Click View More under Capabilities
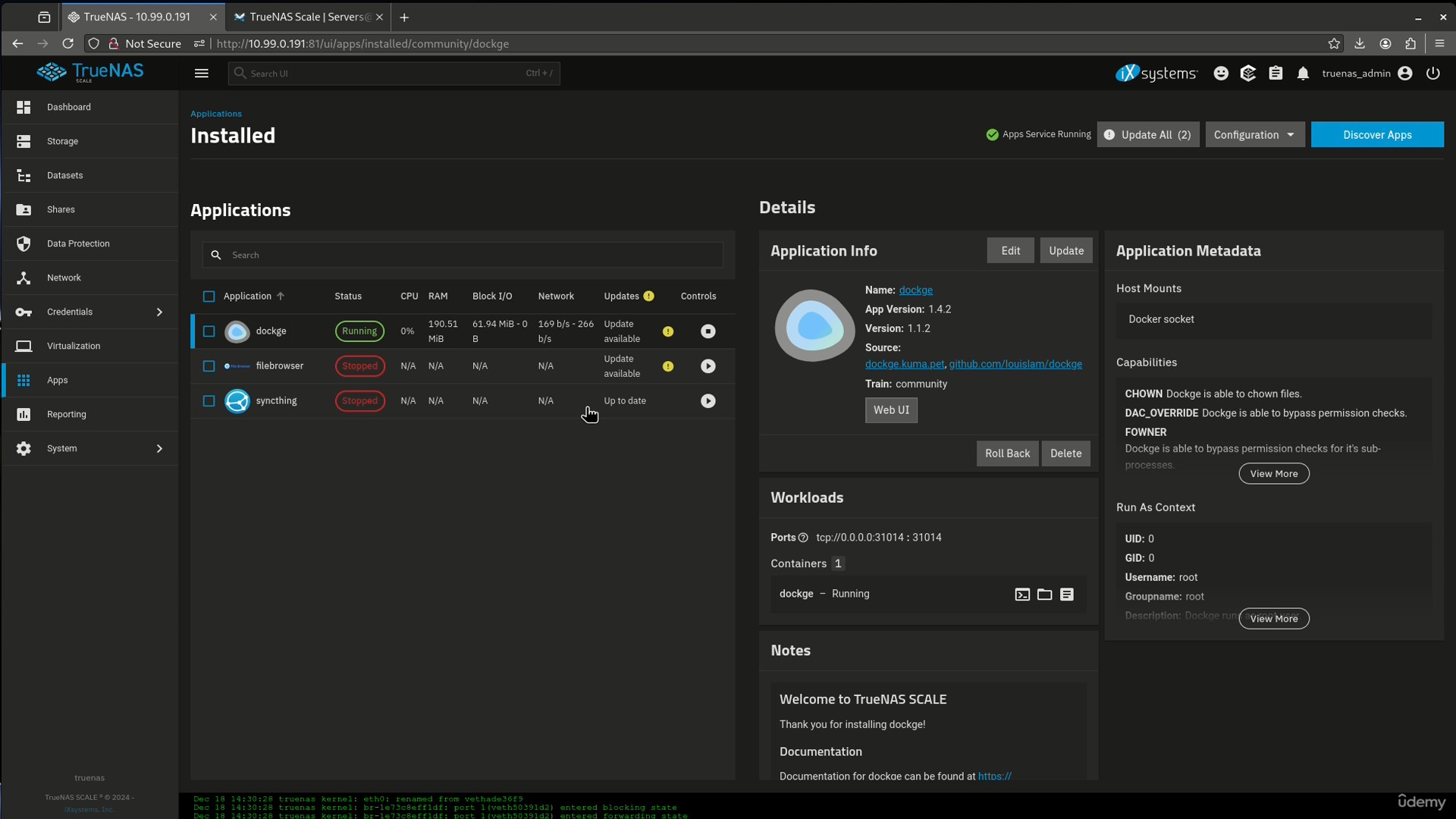1456x819 pixels. coord(1274,474)
